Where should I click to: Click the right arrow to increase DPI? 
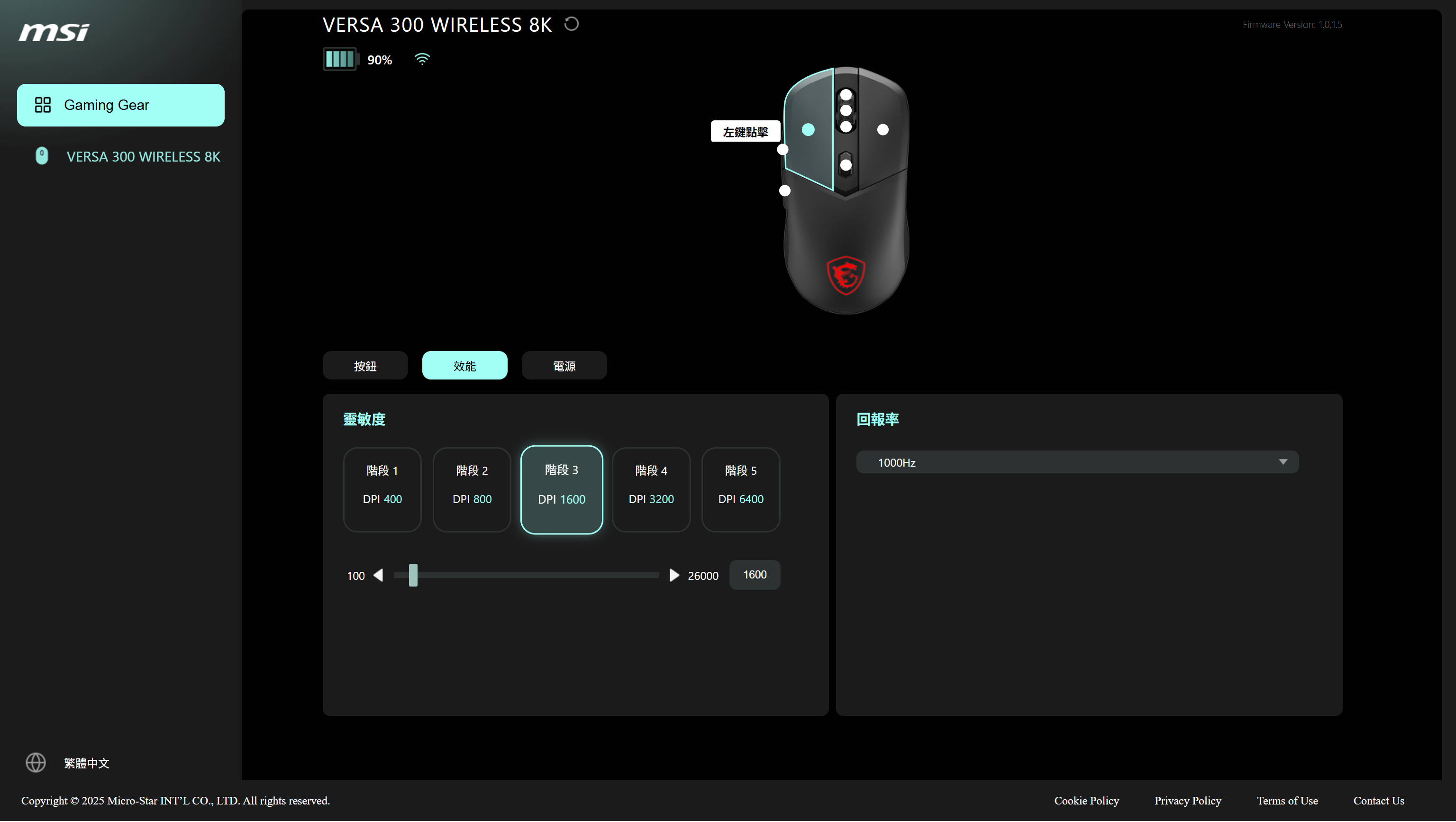674,575
